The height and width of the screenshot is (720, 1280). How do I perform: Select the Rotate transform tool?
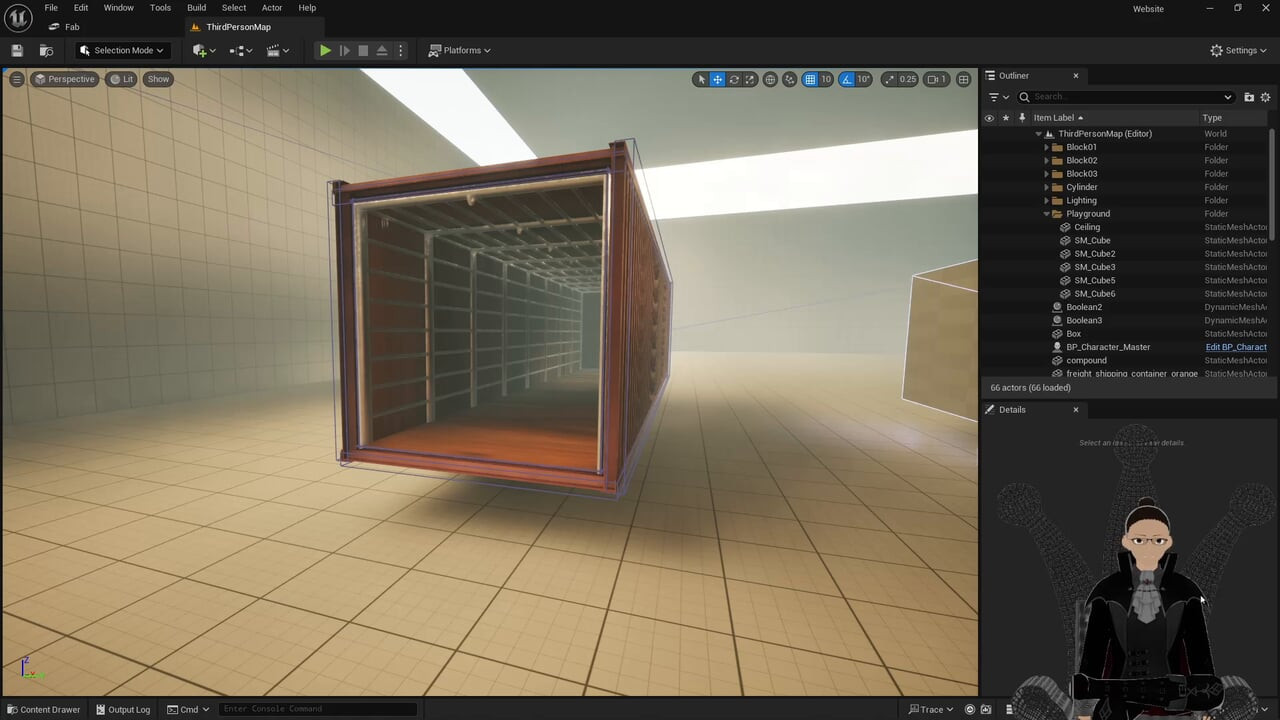pos(734,79)
